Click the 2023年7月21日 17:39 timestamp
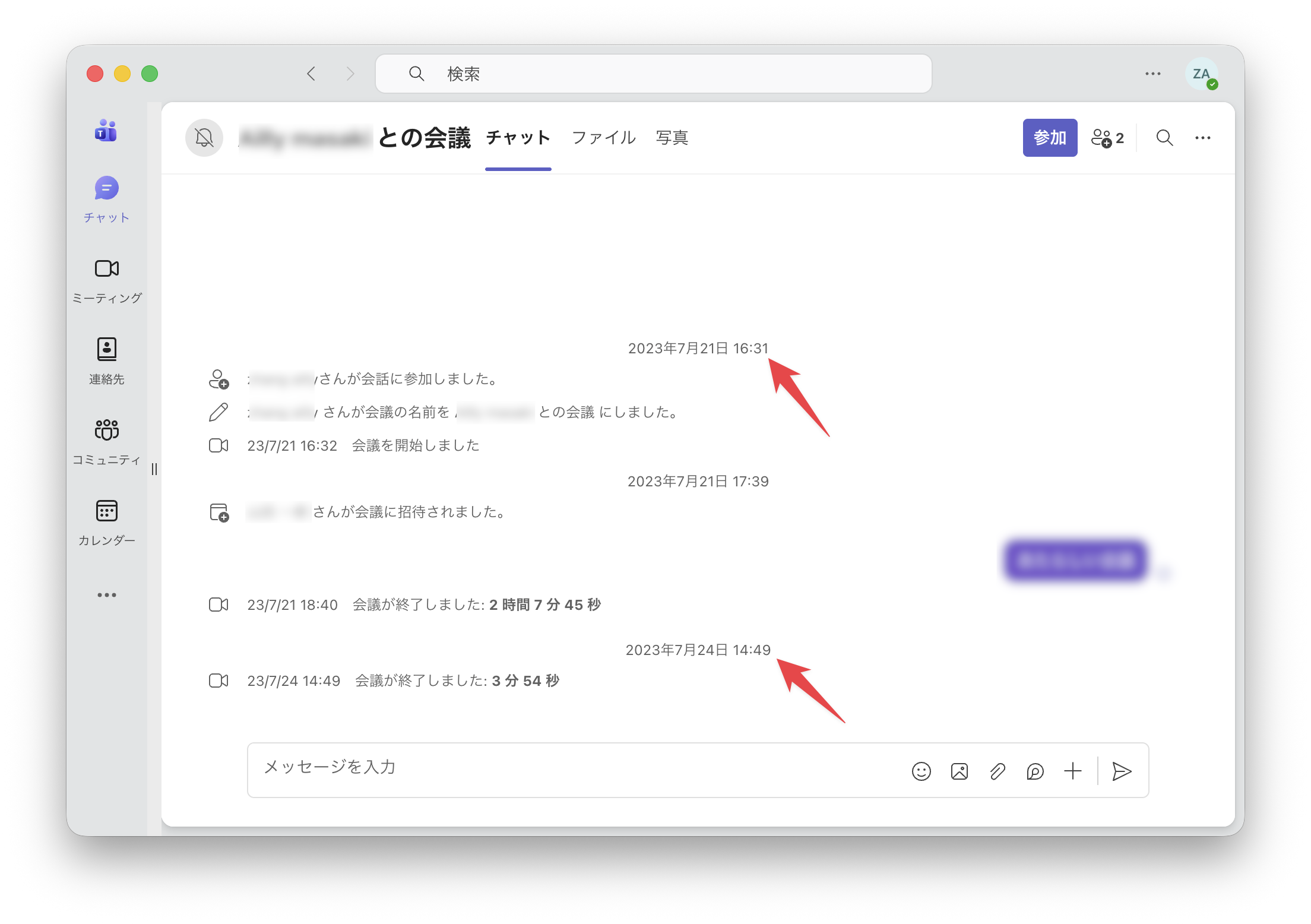Viewport: 1311px width, 924px height. [698, 482]
